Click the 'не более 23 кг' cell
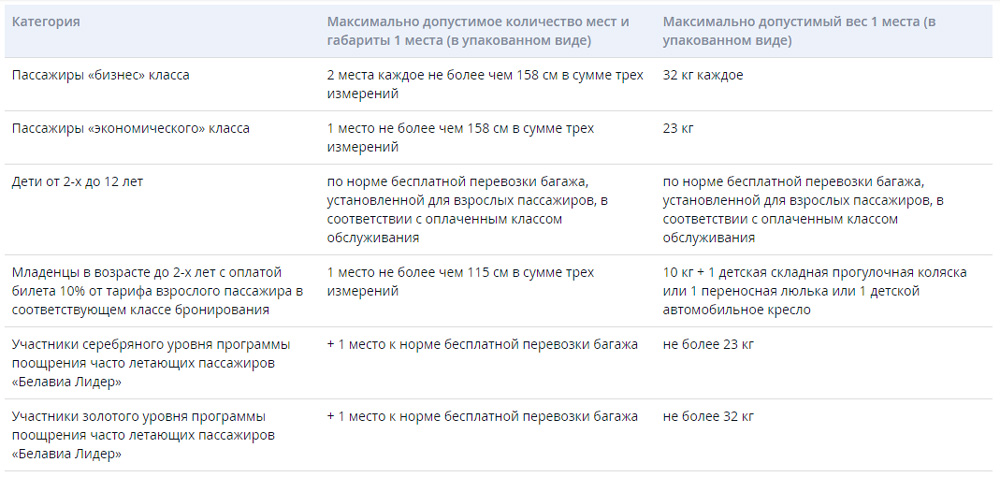The width and height of the screenshot is (1000, 477). 708,345
